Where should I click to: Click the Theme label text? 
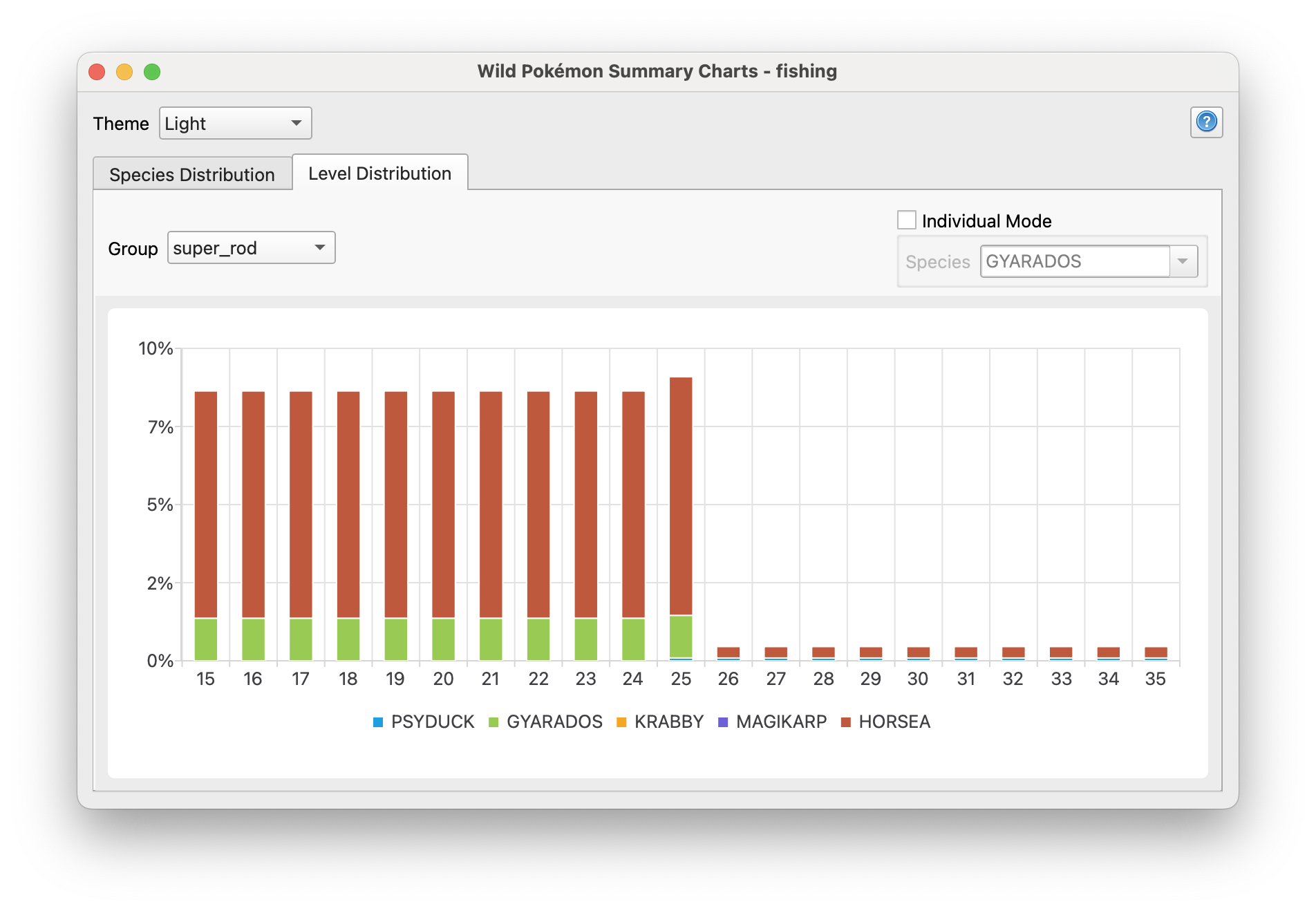point(121,124)
